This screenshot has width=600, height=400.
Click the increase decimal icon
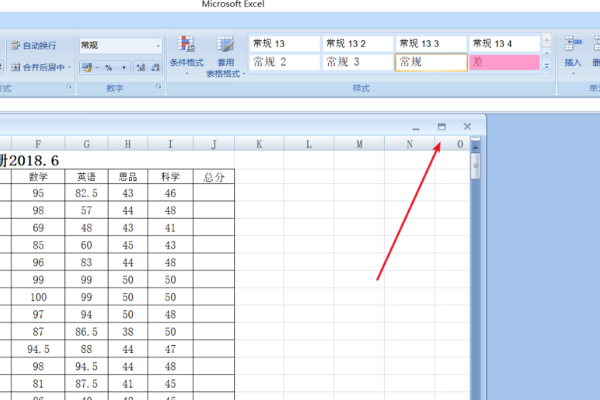(x=141, y=68)
